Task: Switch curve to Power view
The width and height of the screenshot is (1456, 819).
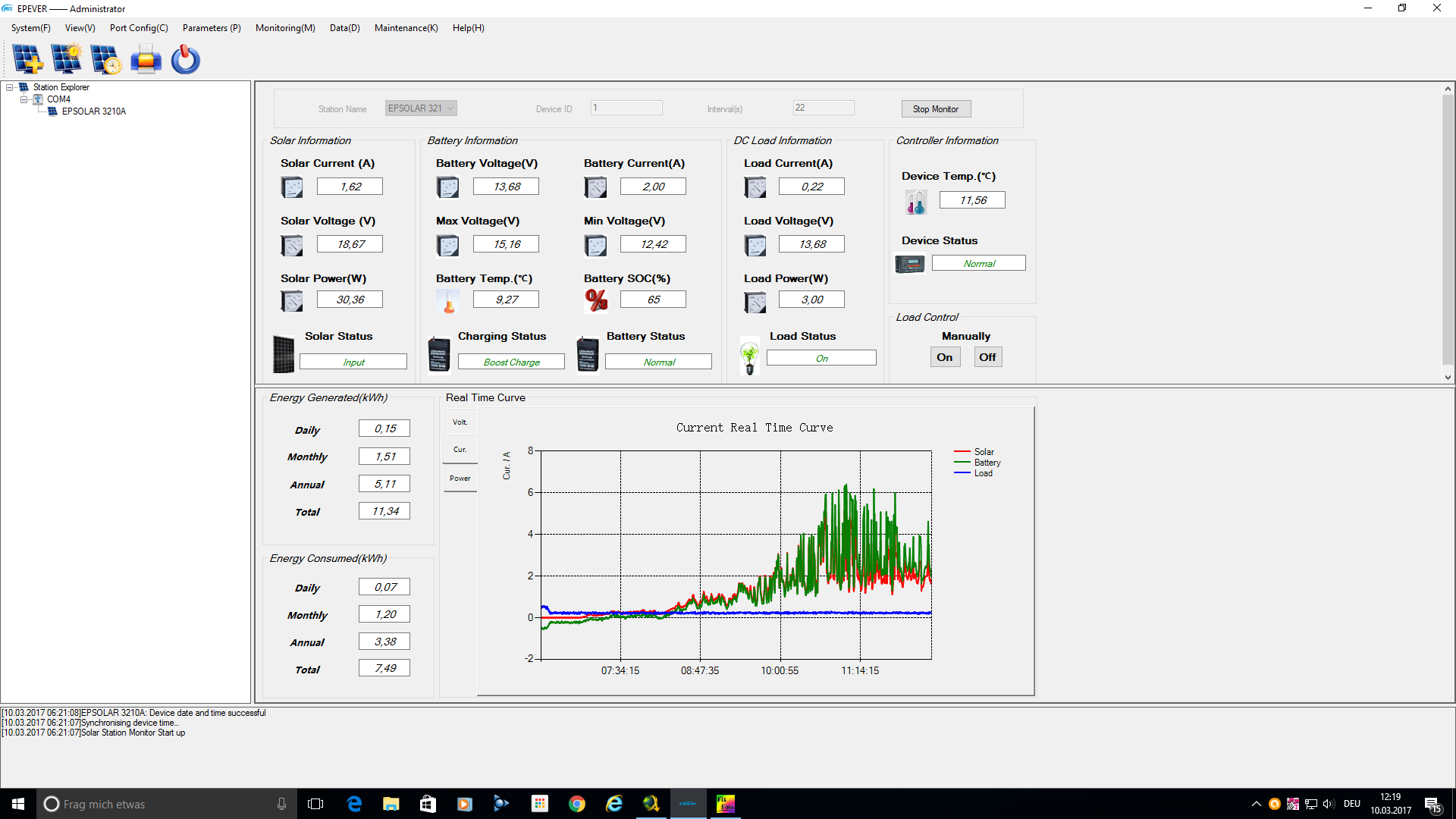Action: (460, 479)
